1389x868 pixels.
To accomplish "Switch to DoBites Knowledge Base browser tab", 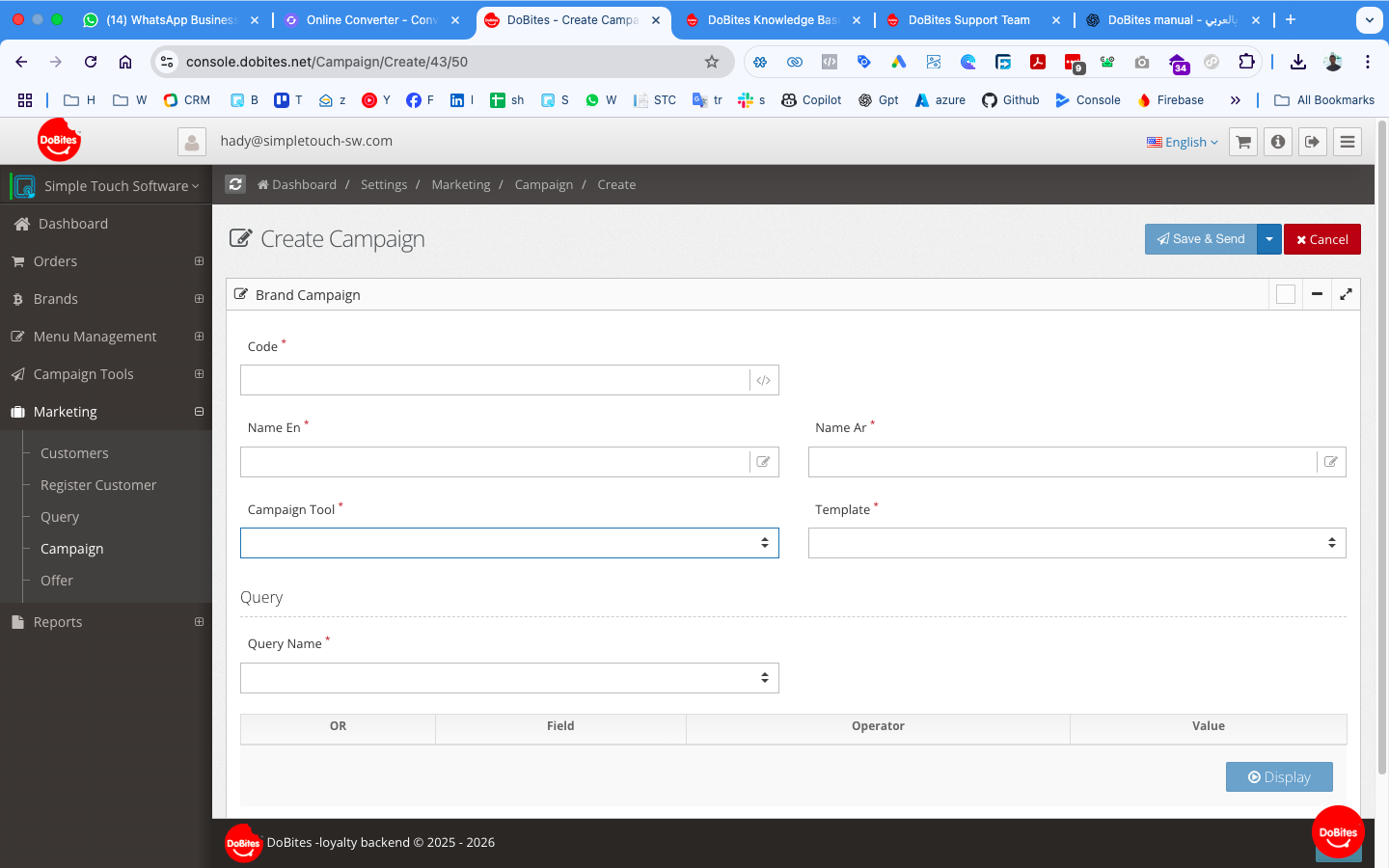I will coord(772,20).
